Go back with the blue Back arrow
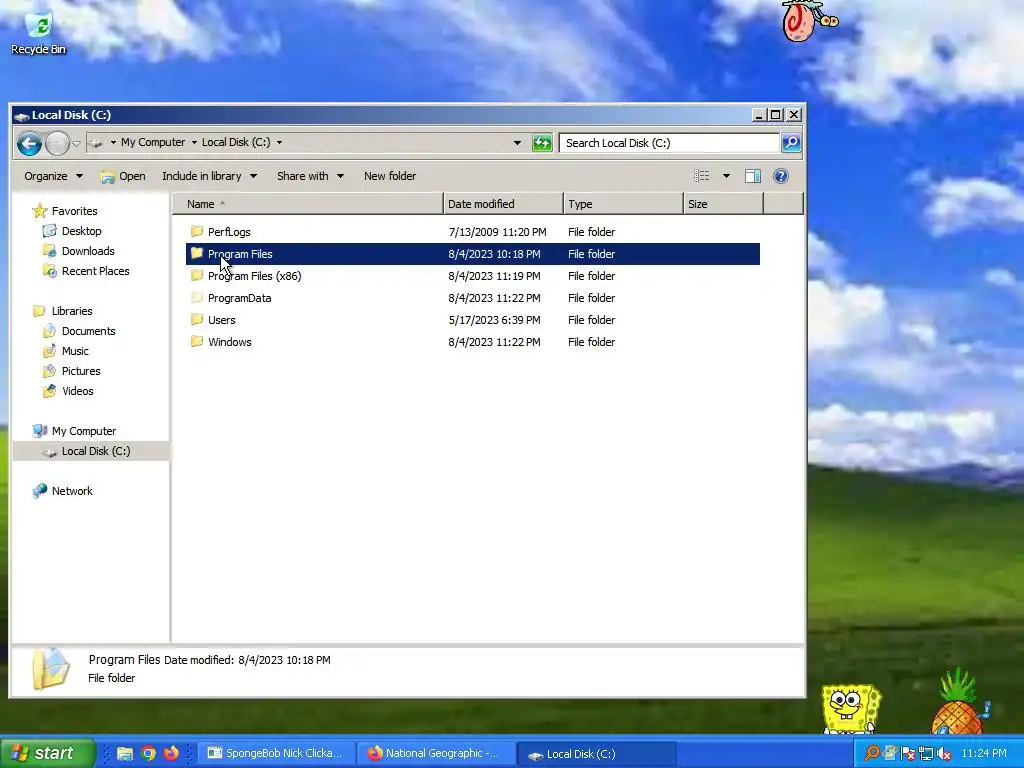 29,143
